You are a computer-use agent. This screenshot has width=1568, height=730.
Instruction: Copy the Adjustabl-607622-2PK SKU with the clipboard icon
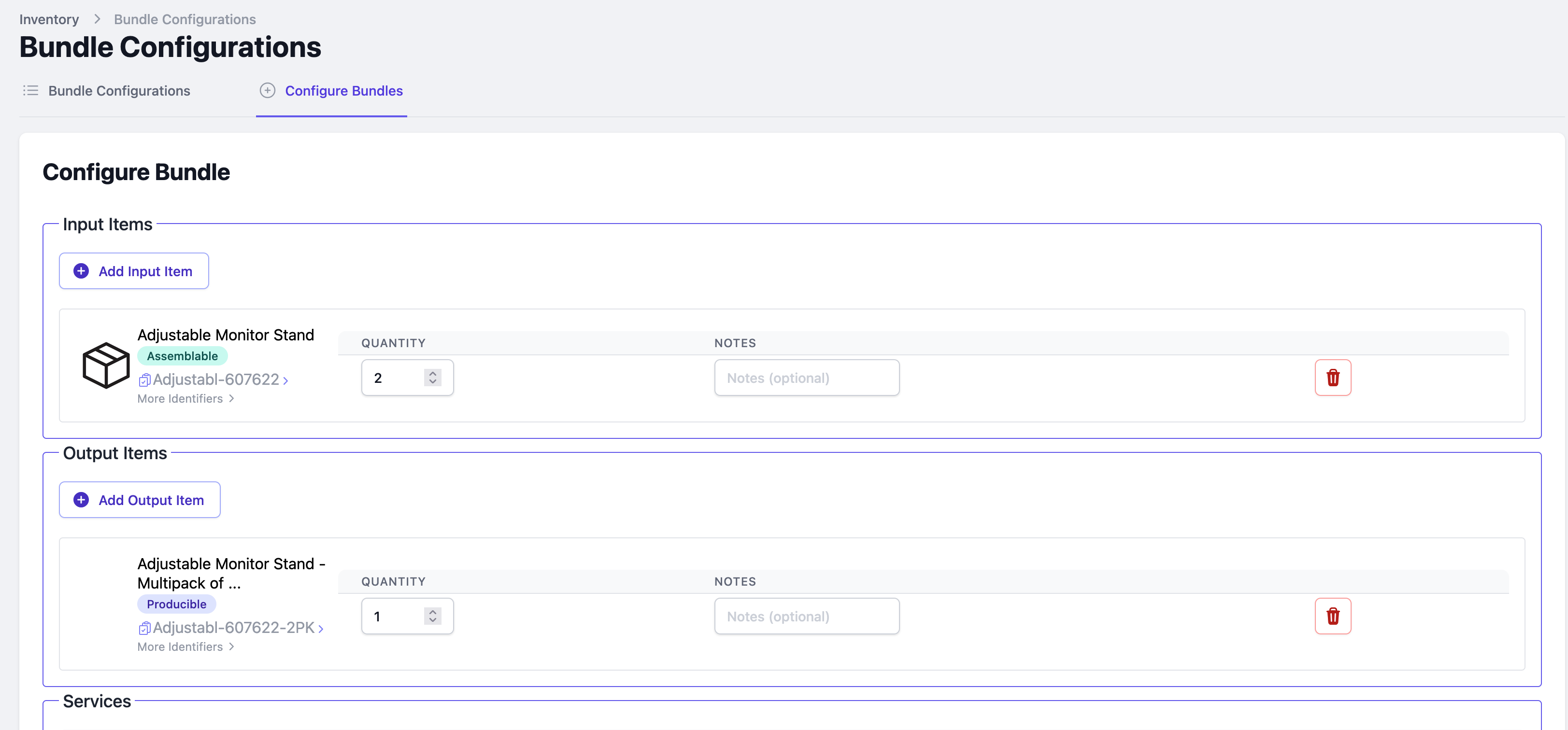point(144,629)
